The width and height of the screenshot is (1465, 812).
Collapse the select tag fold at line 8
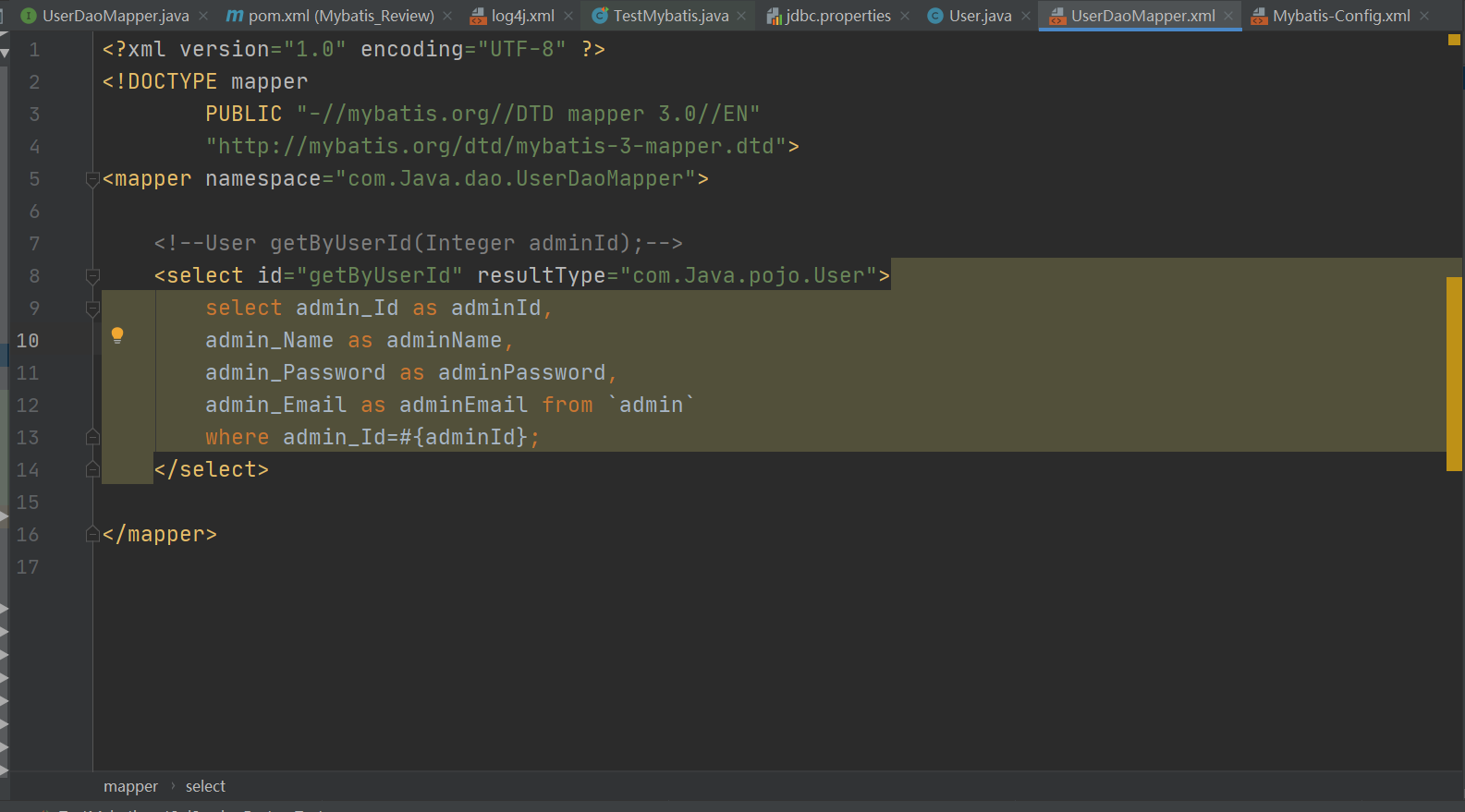[92, 276]
